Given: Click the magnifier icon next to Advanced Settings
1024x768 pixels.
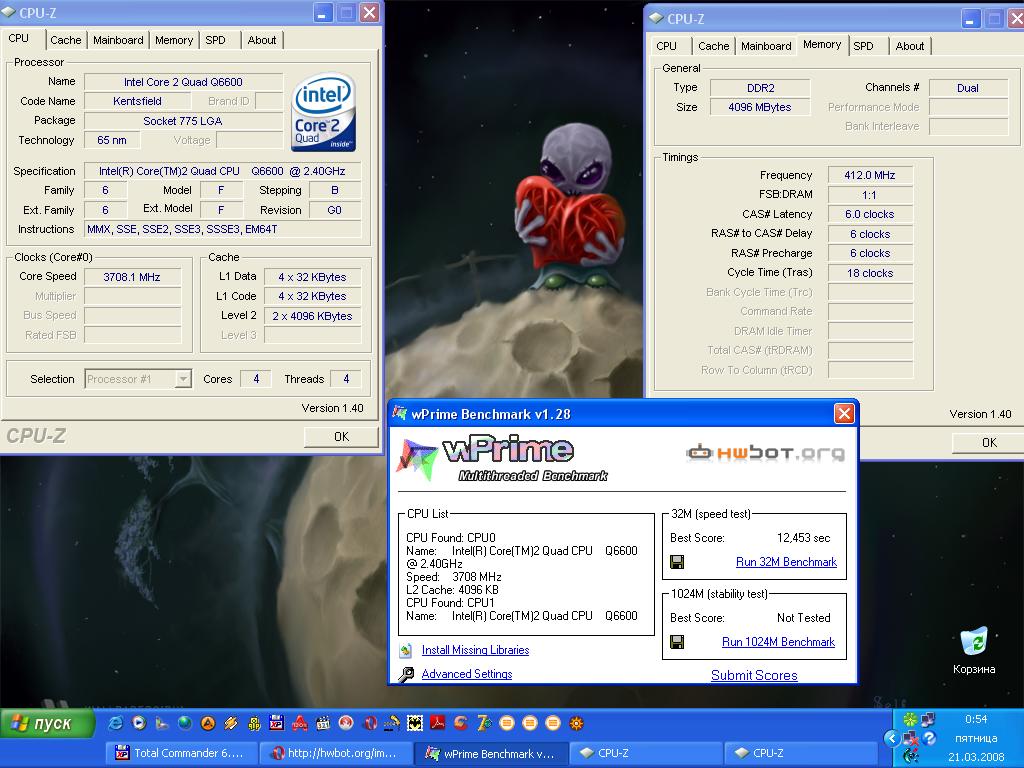Looking at the screenshot, I should tap(406, 674).
